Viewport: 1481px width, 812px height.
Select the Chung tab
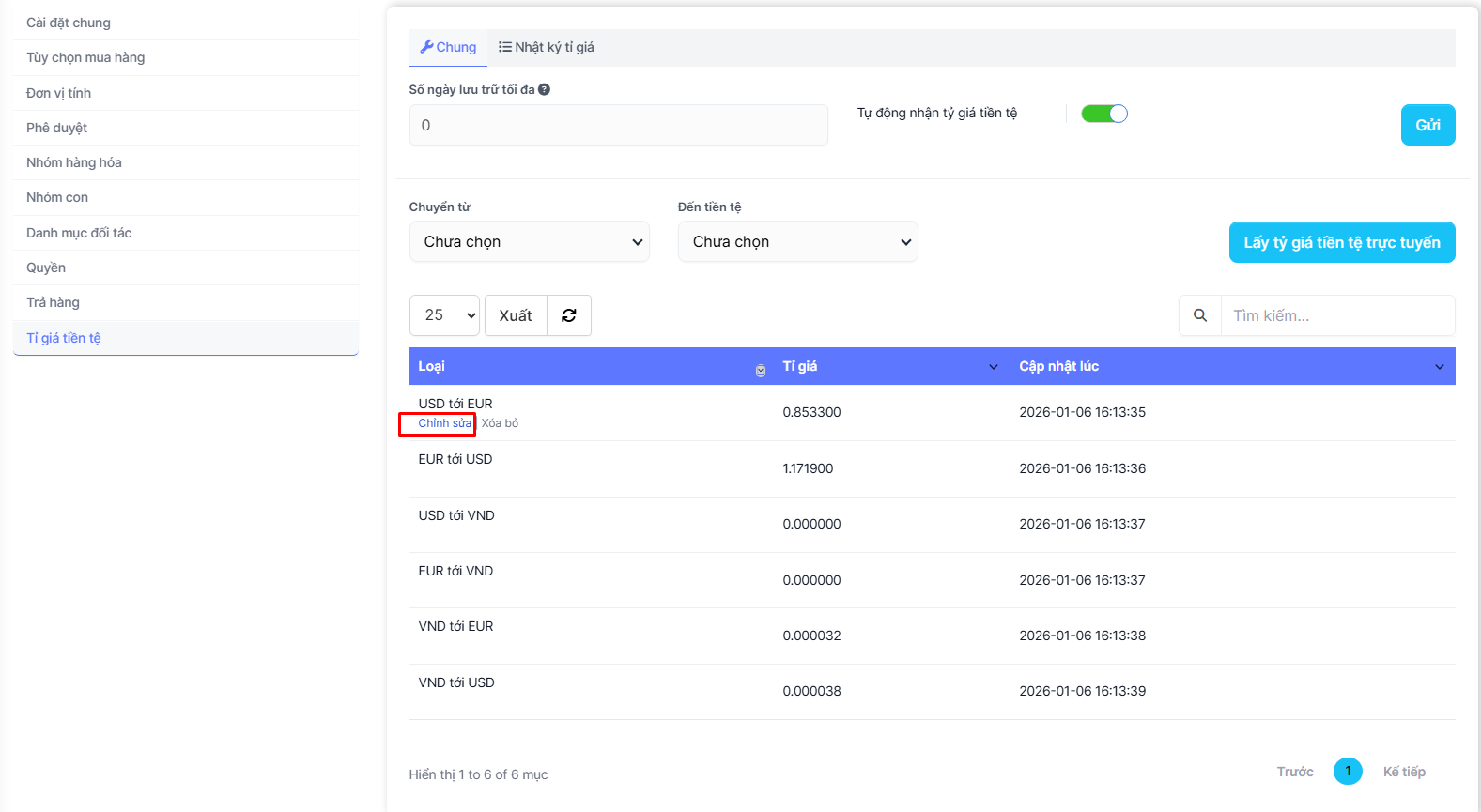coord(448,47)
